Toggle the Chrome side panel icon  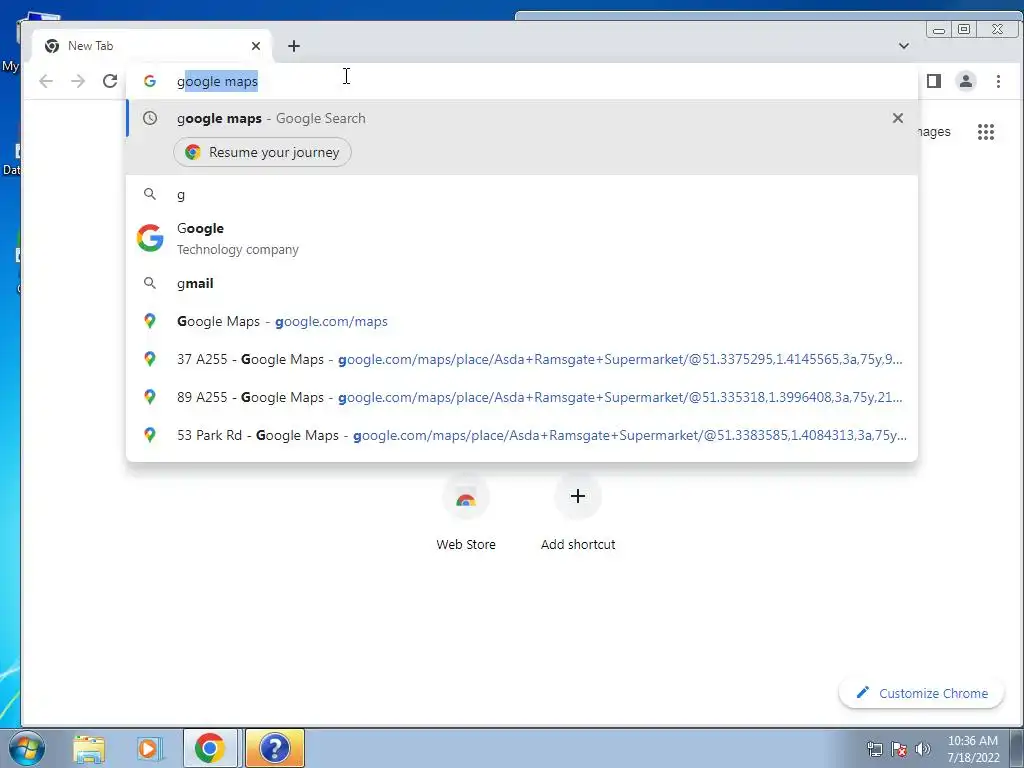(x=934, y=81)
